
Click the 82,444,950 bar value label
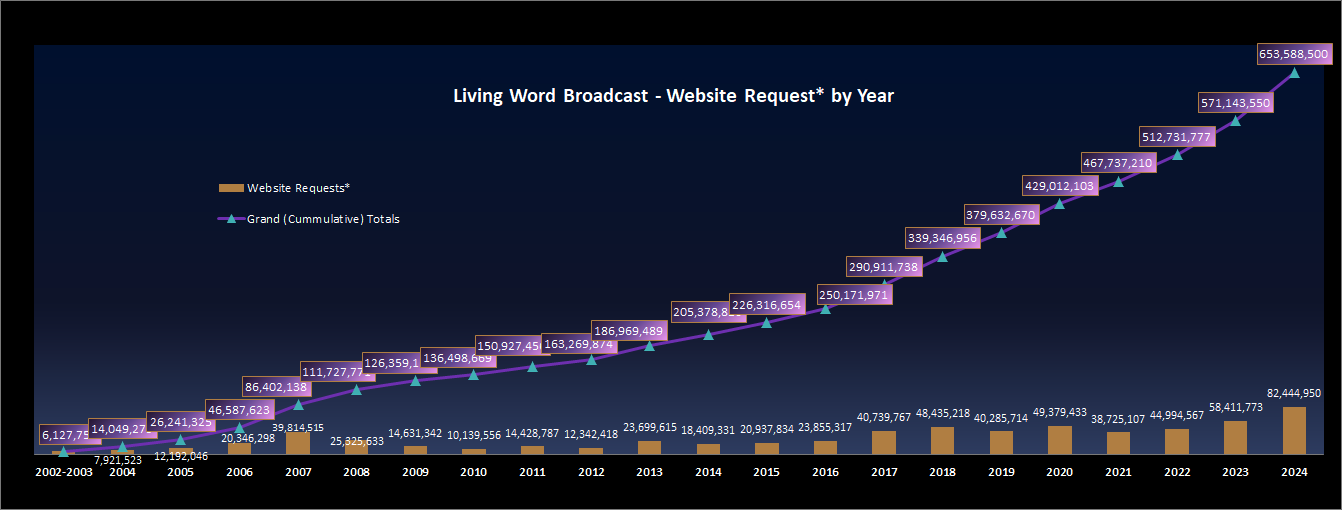[x=1294, y=393]
